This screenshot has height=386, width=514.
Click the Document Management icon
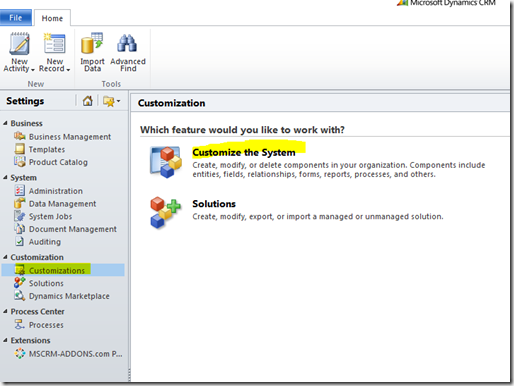[x=20, y=229]
